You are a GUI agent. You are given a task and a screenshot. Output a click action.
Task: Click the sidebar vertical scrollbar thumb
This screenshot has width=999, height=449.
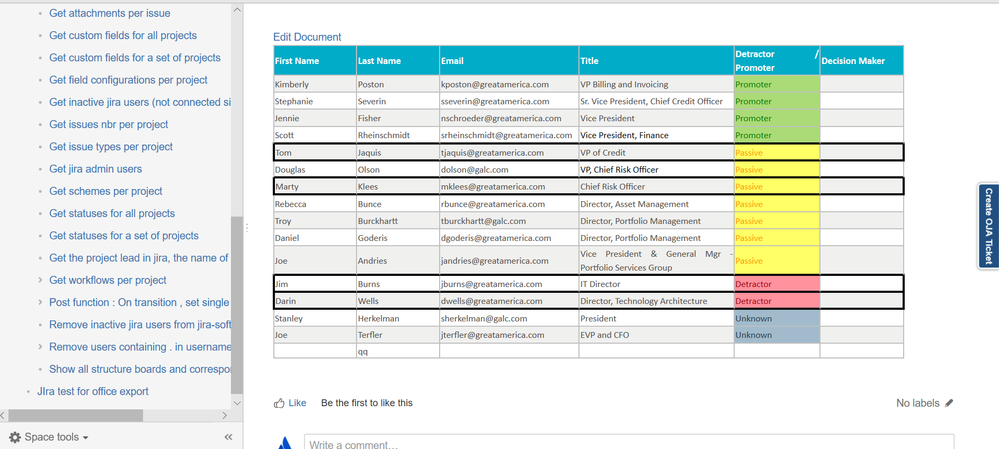click(x=237, y=305)
